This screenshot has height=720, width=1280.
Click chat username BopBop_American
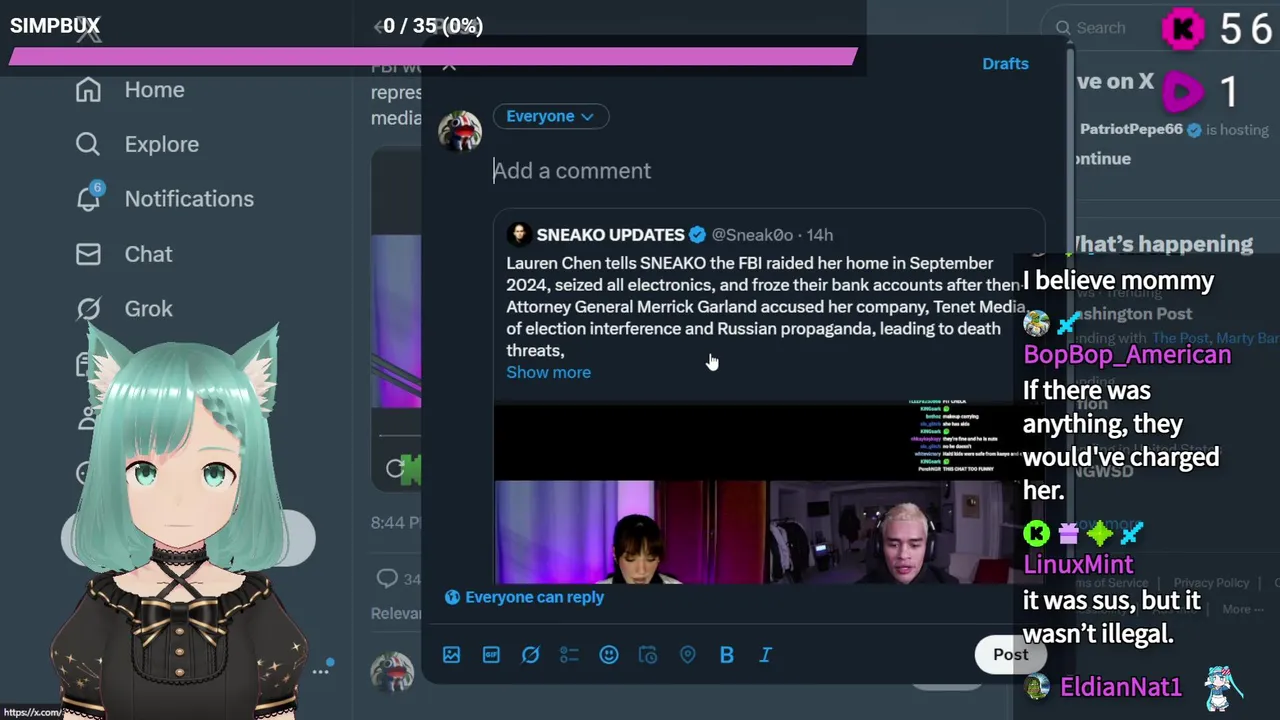pos(1127,355)
